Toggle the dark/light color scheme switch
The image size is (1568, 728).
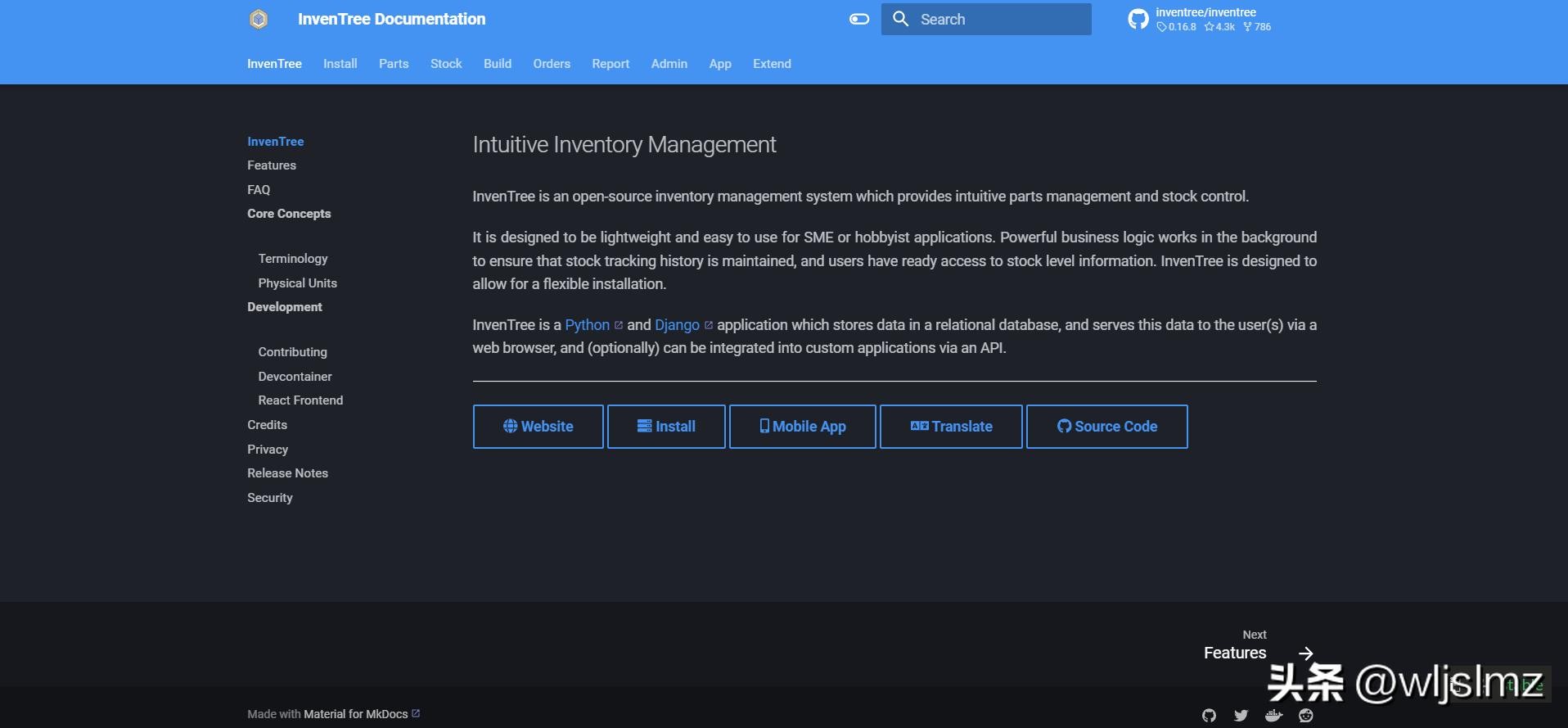tap(858, 19)
